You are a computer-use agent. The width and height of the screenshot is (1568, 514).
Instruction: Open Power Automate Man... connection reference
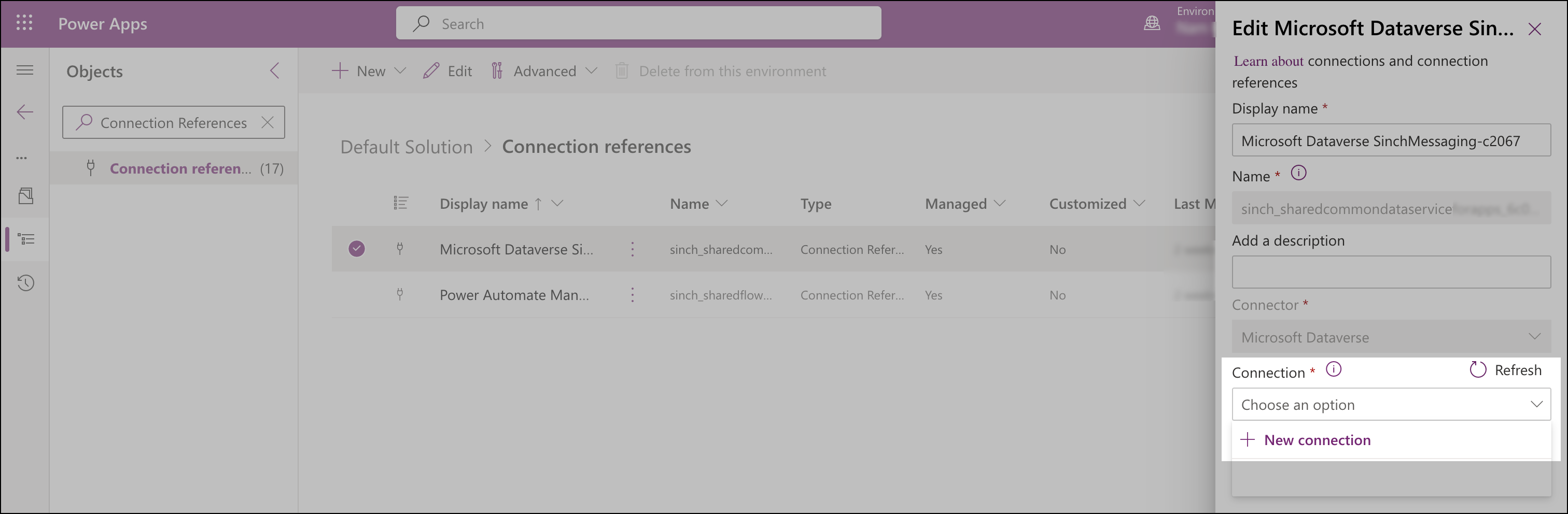point(514,295)
